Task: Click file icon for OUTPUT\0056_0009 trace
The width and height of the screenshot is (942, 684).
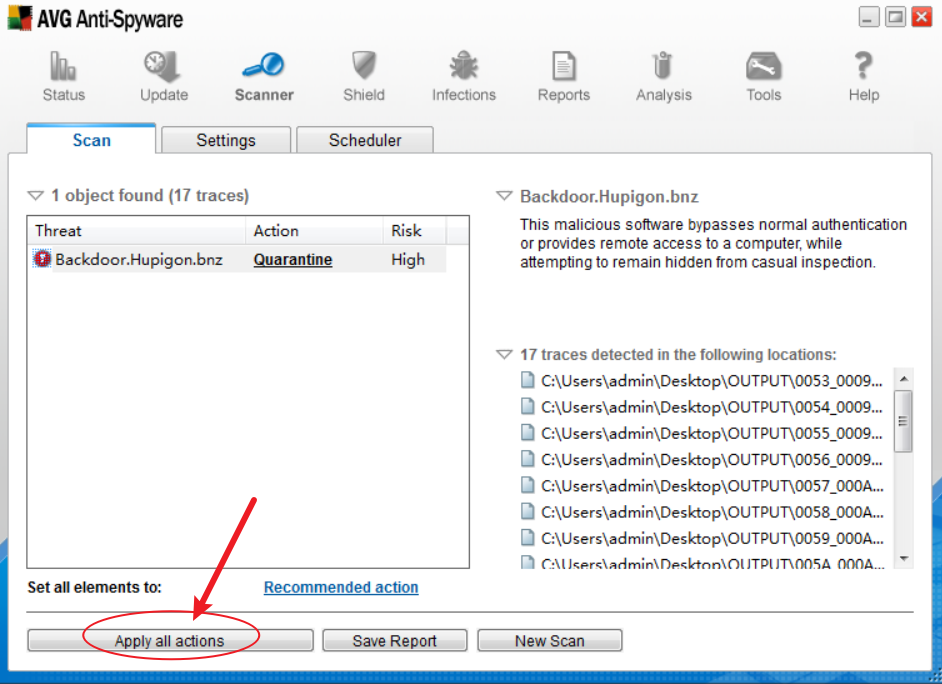Action: coord(527,459)
